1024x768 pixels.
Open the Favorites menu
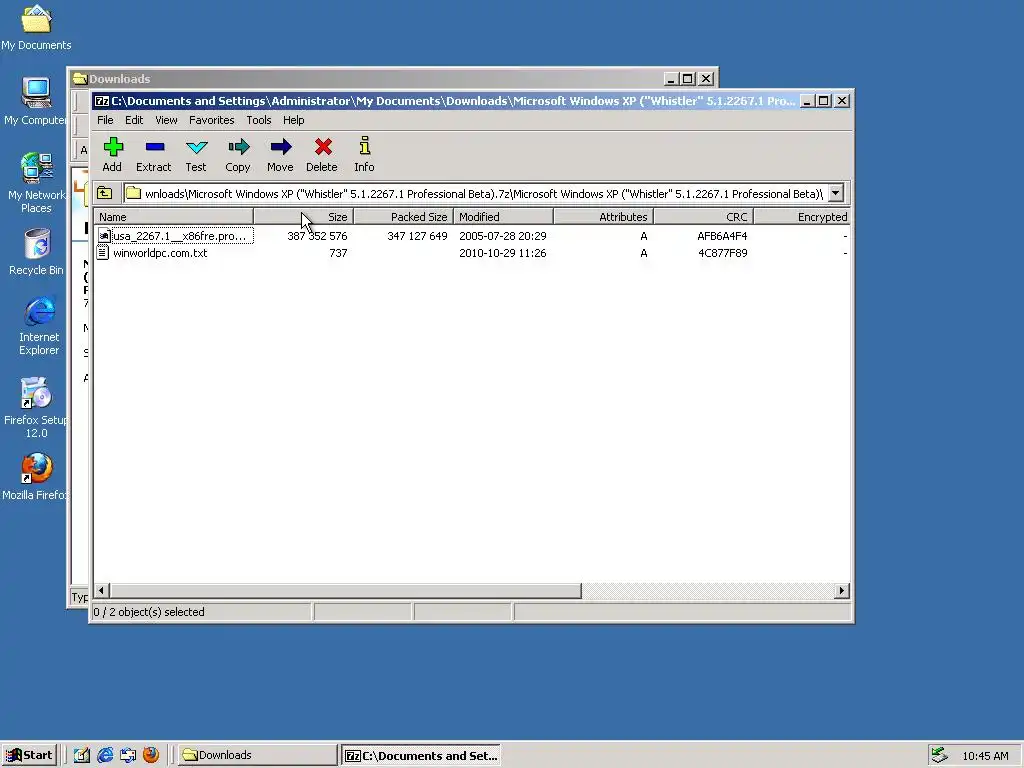pos(212,120)
